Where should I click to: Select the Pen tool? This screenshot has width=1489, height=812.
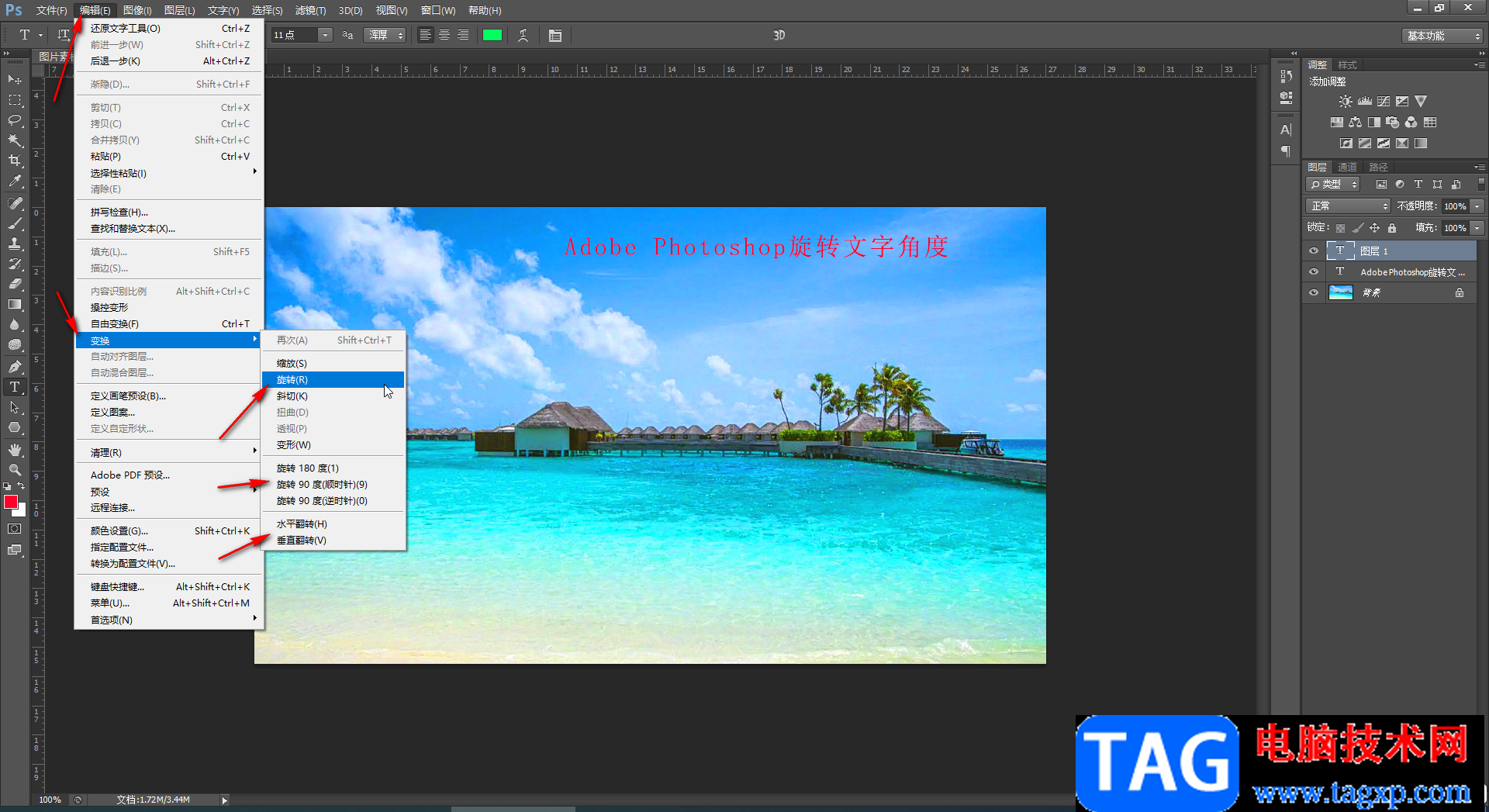(x=15, y=367)
